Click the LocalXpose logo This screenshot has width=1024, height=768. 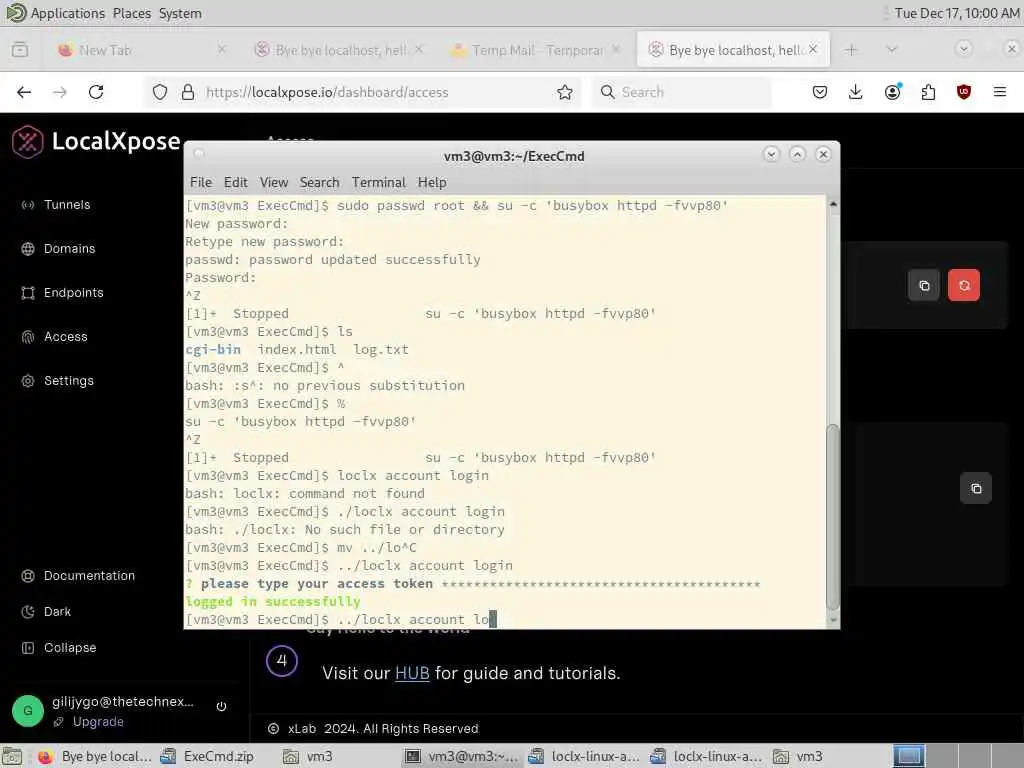click(96, 141)
